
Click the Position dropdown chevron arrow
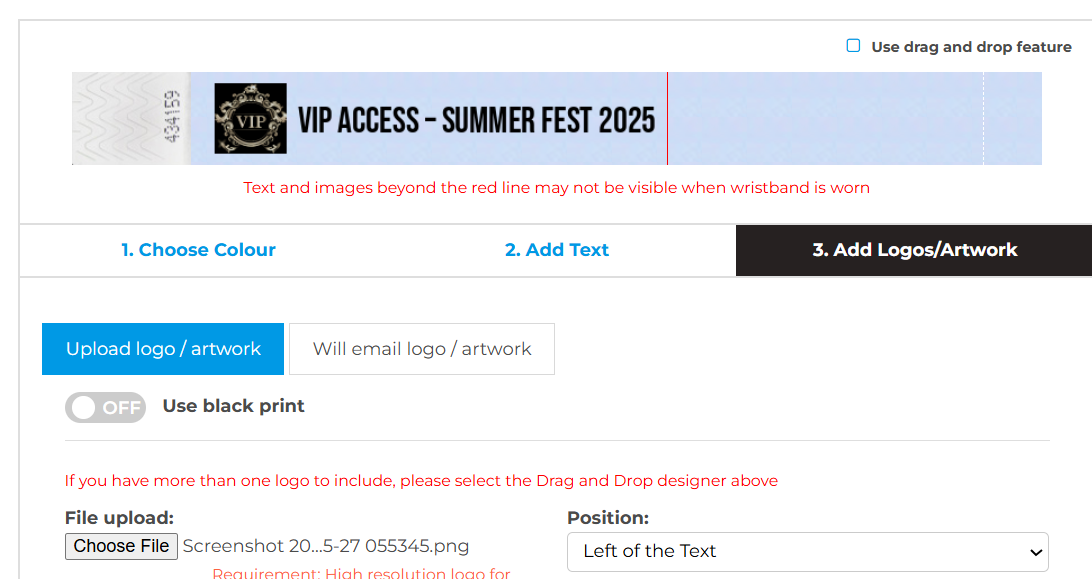tap(1034, 552)
